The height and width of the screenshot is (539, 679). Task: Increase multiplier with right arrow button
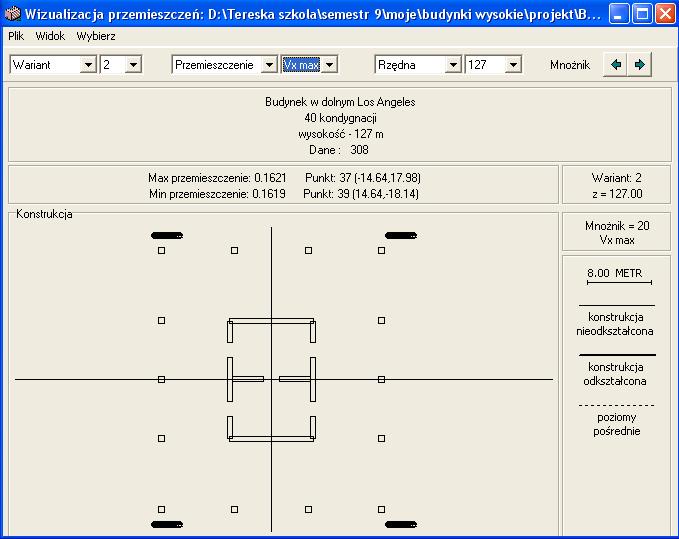tap(639, 65)
